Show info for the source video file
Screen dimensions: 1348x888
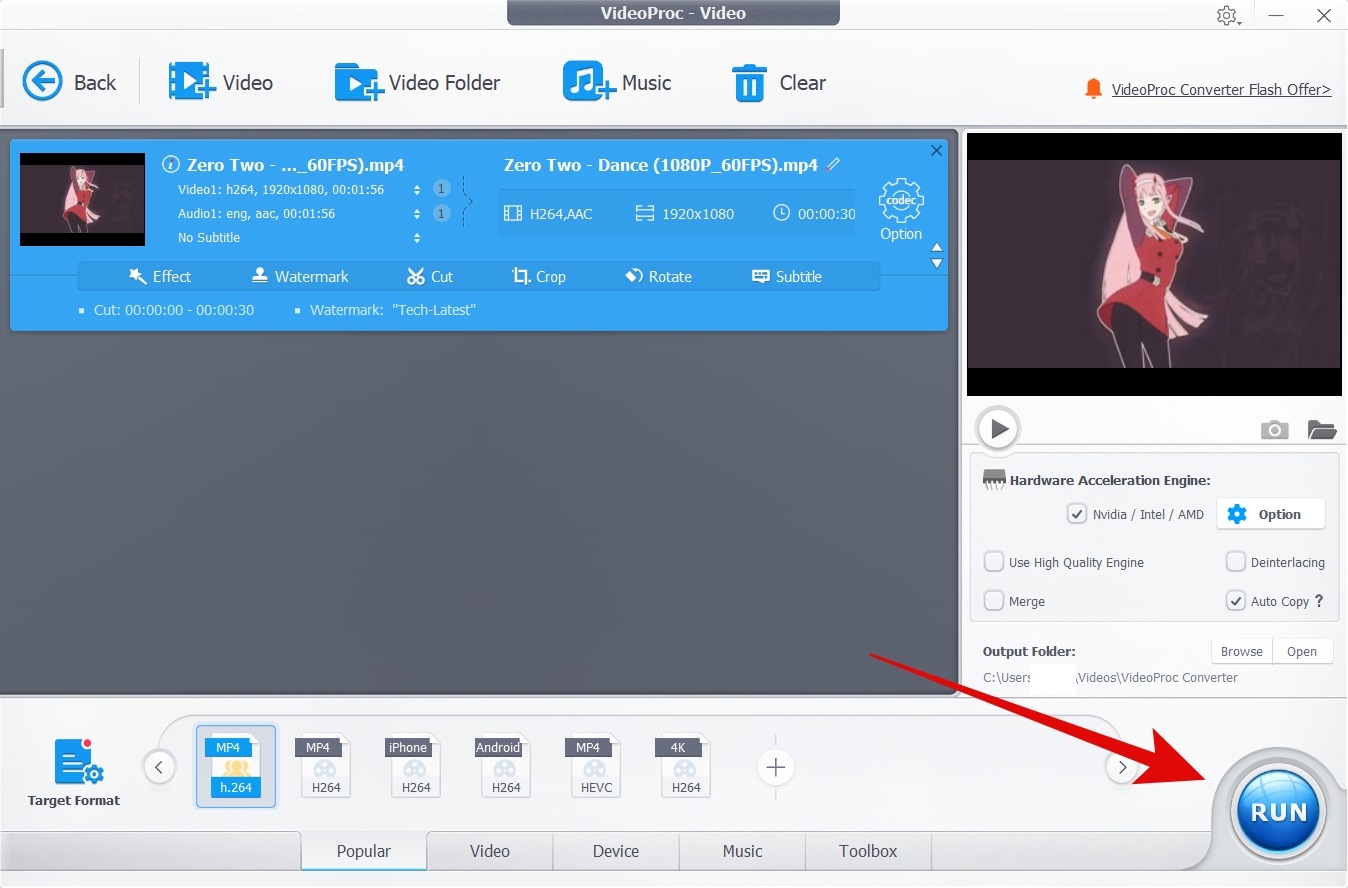171,165
